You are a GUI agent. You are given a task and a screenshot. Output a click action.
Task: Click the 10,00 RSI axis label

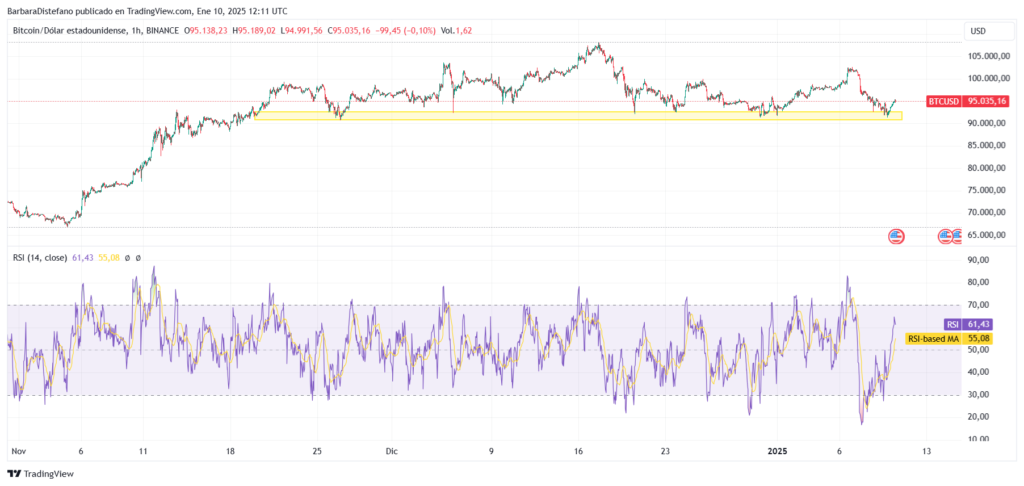coord(978,439)
